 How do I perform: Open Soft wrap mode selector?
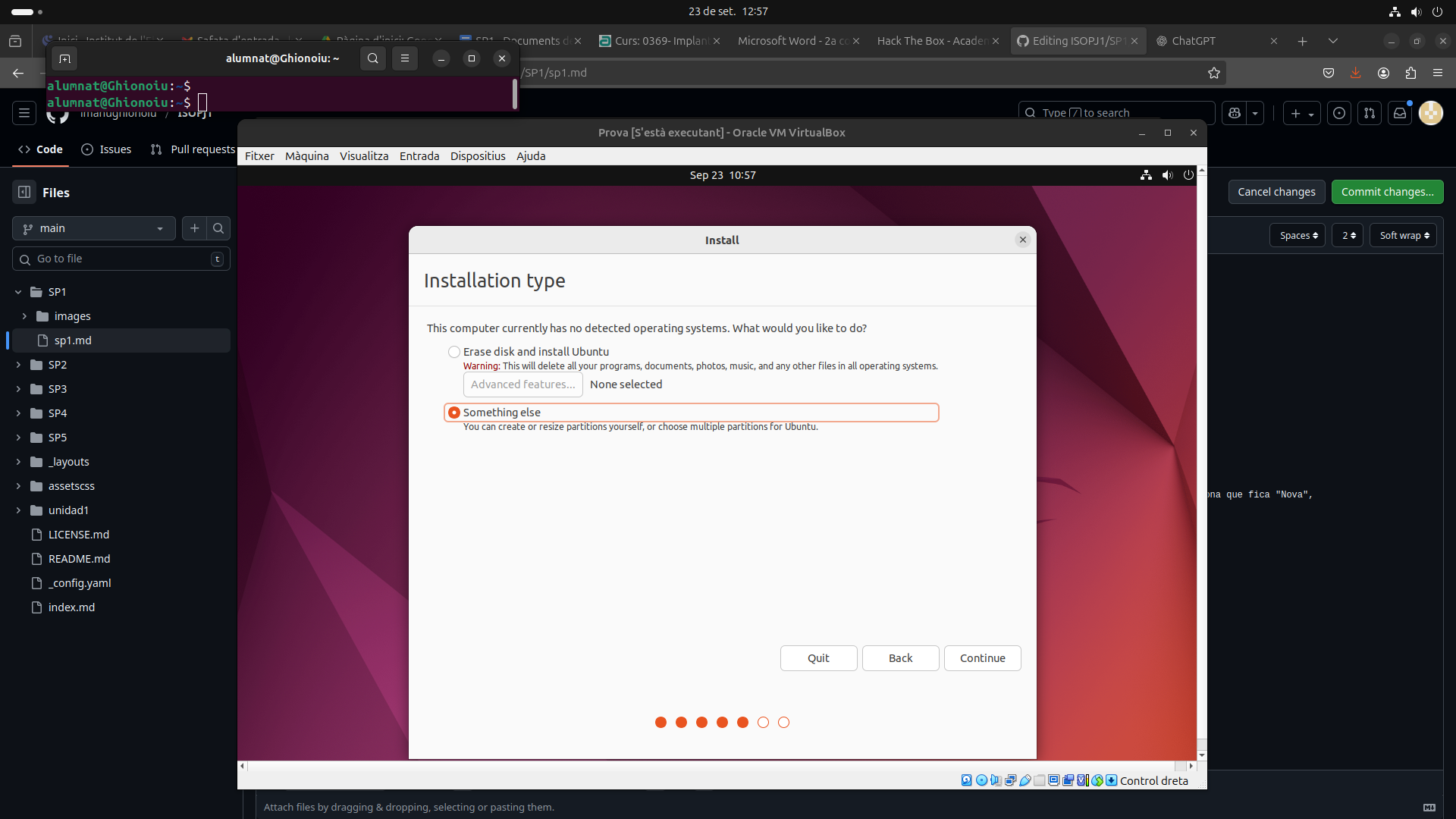tap(1404, 236)
